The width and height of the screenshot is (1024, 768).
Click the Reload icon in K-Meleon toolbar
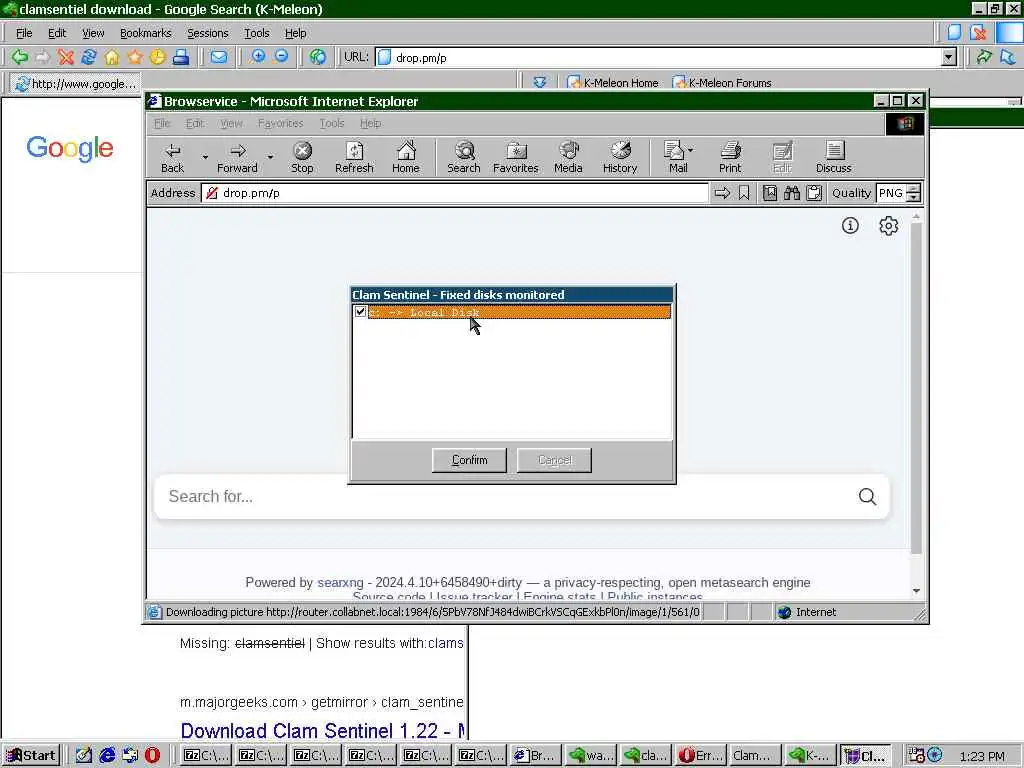click(89, 57)
